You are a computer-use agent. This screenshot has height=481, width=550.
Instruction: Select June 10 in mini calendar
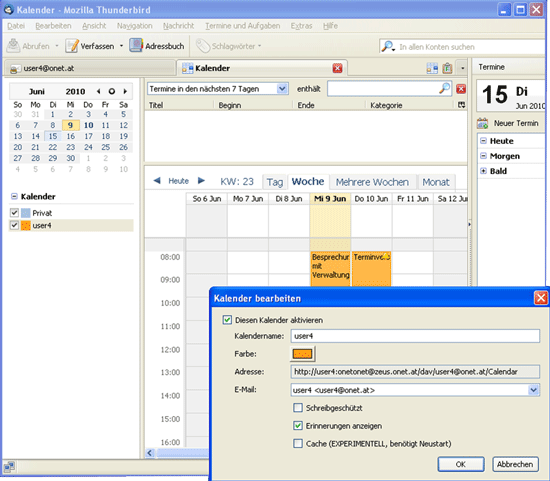[88, 125]
